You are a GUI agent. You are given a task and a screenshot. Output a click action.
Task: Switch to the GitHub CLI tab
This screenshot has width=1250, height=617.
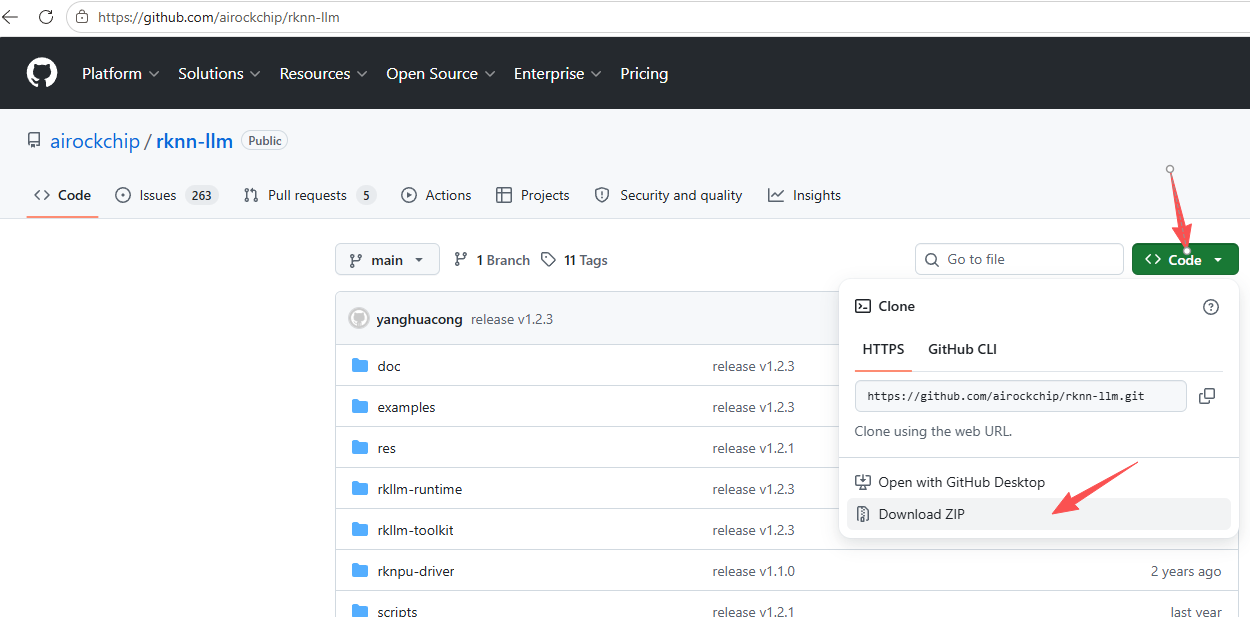(x=962, y=349)
